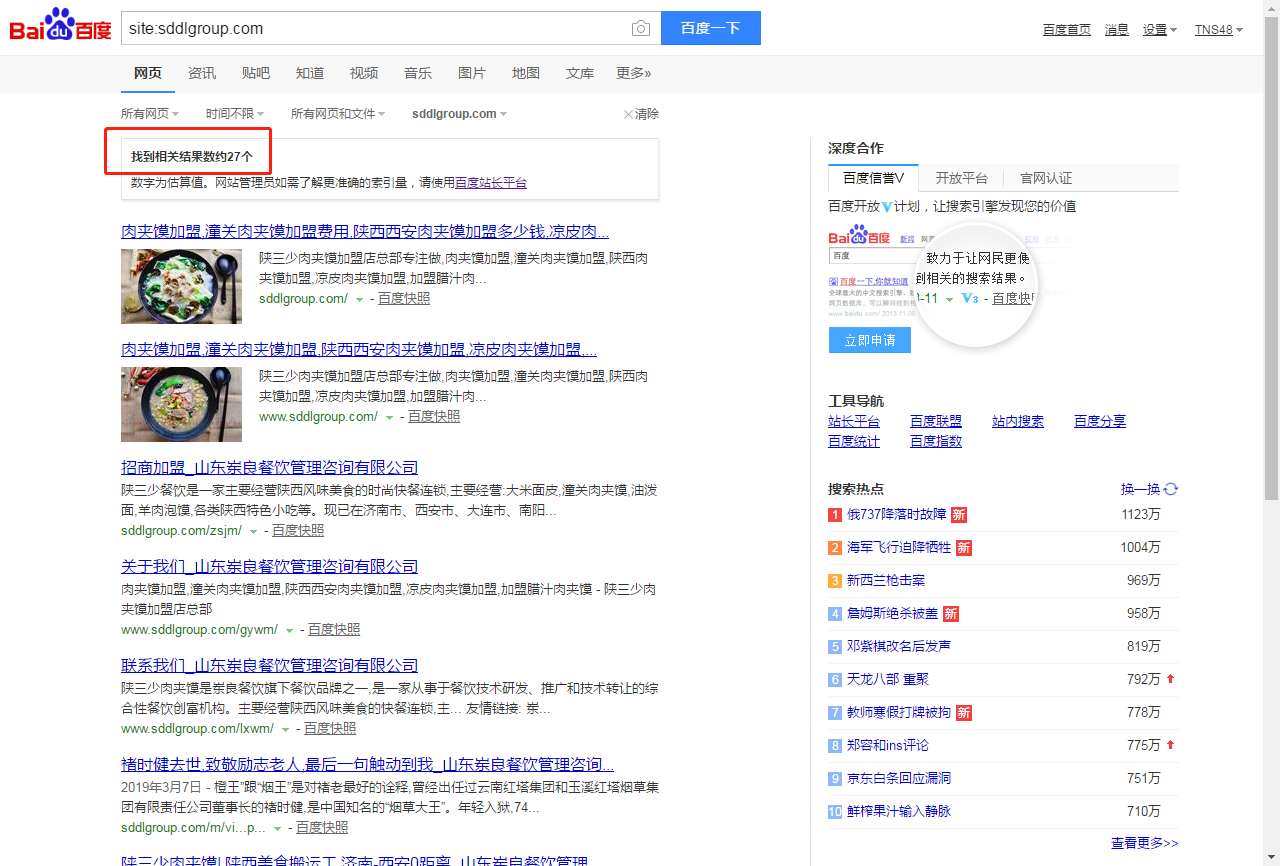Switch to the 官网认证 tab
The image size is (1280, 866).
(1046, 178)
